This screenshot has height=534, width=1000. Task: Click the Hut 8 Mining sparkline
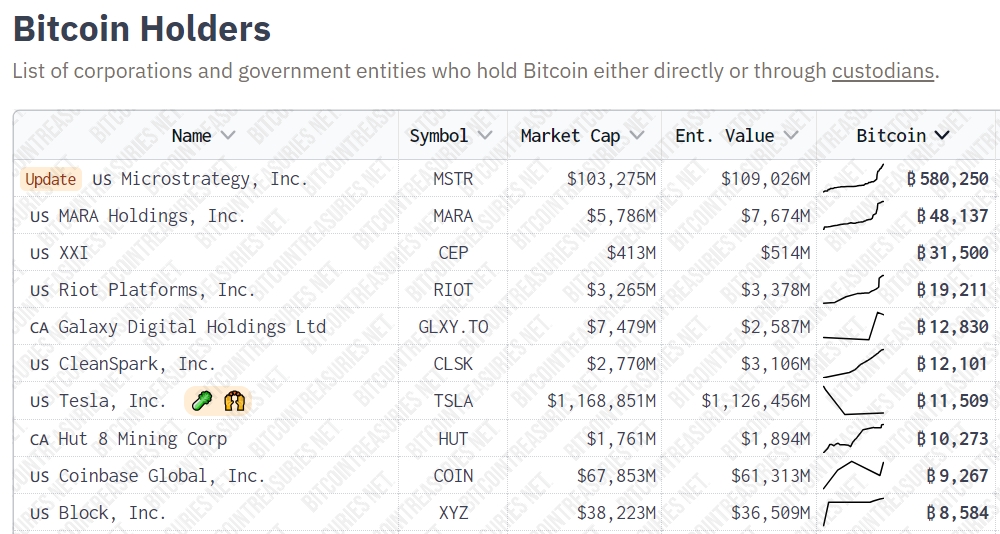[853, 437]
